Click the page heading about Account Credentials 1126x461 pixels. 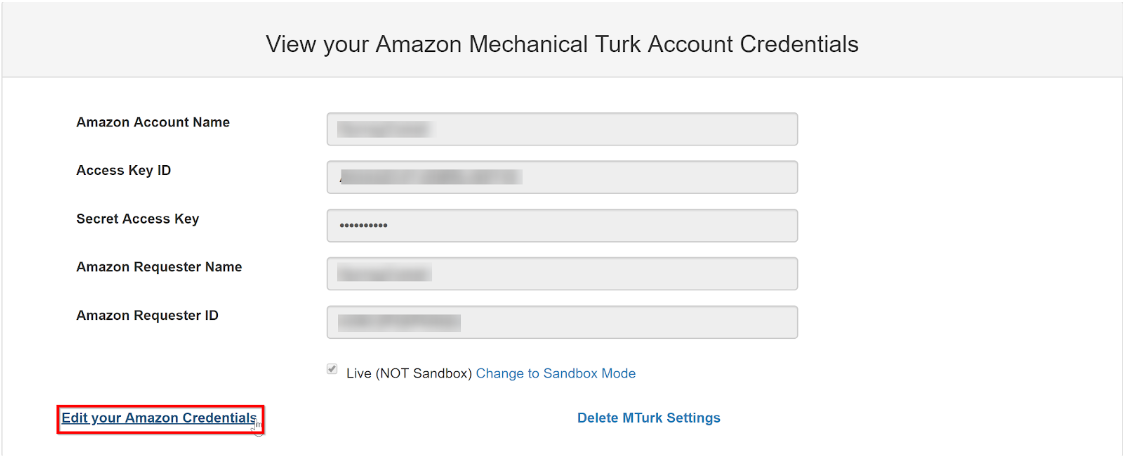click(562, 44)
